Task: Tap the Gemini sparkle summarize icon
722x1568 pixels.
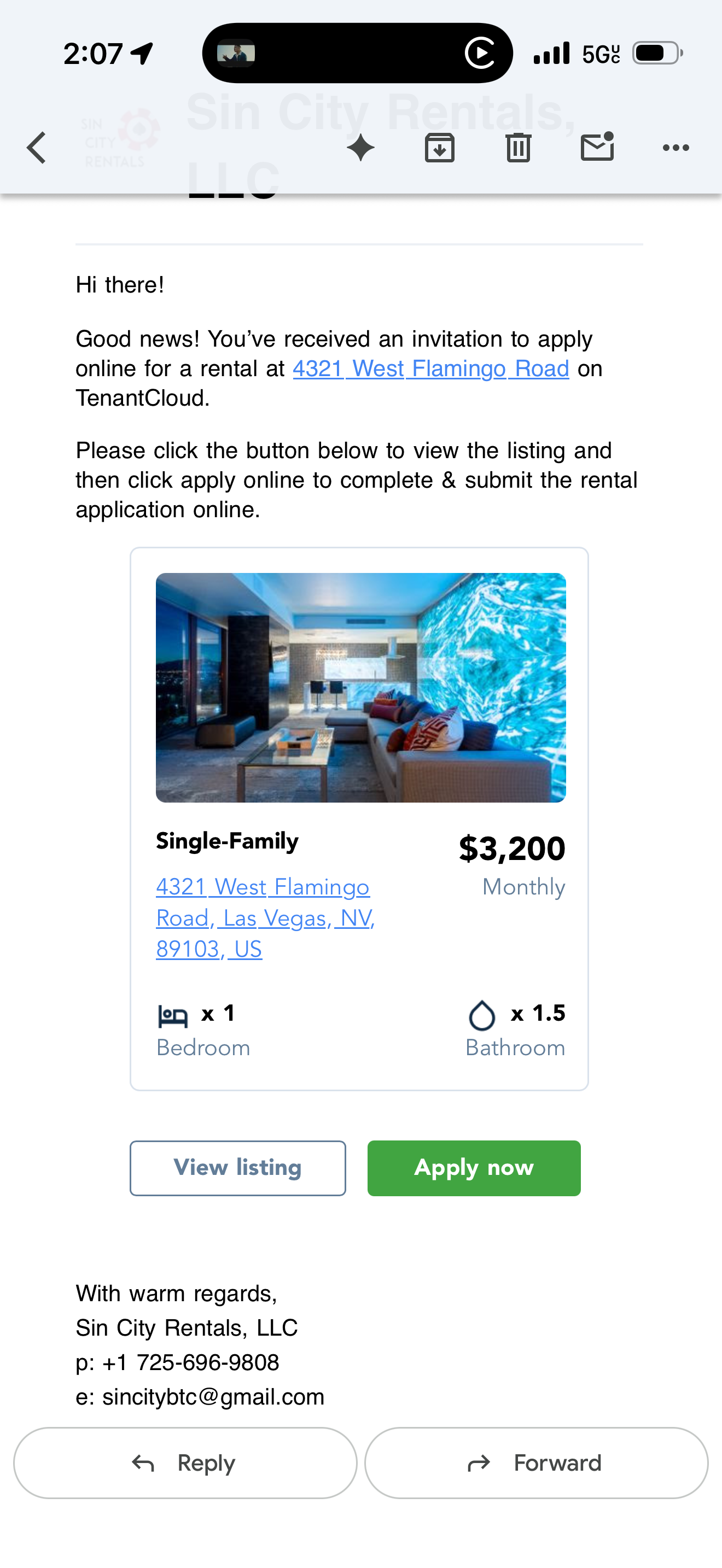Action: click(x=360, y=148)
